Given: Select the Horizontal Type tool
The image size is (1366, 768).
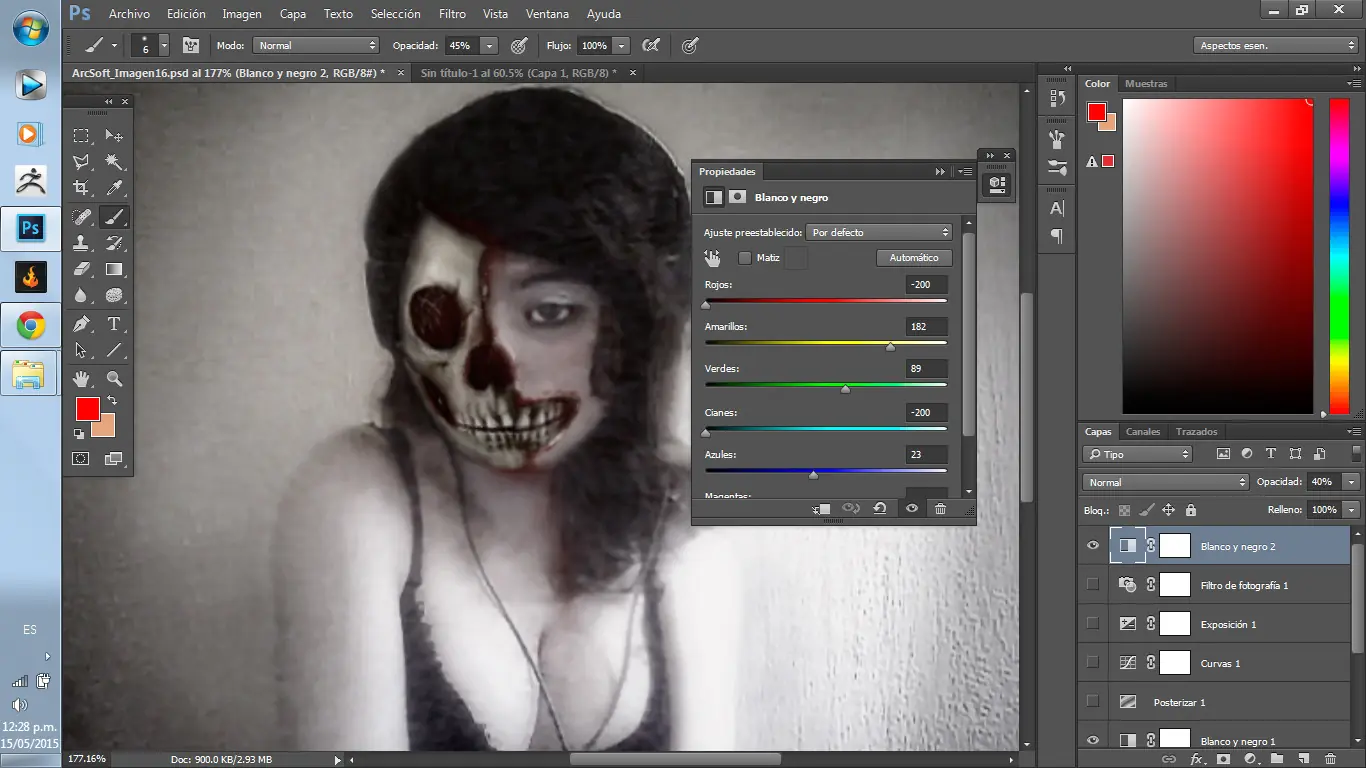Looking at the screenshot, I should [114, 323].
